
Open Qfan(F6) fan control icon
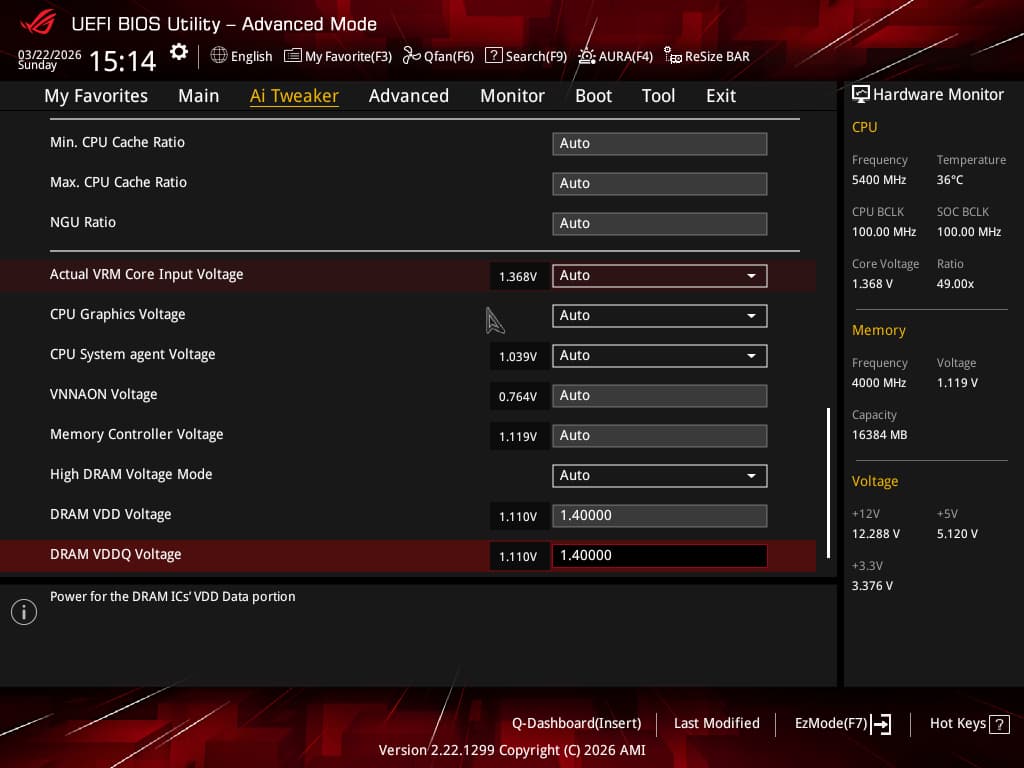(411, 56)
